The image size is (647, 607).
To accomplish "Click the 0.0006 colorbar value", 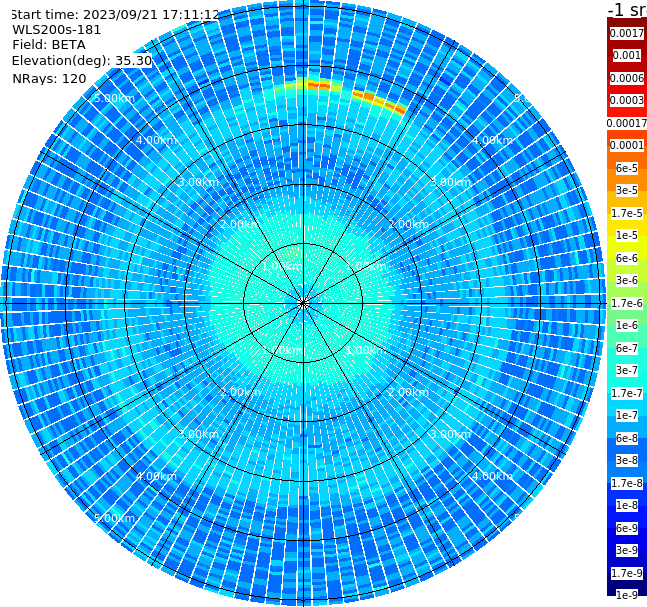I will 627,78.
